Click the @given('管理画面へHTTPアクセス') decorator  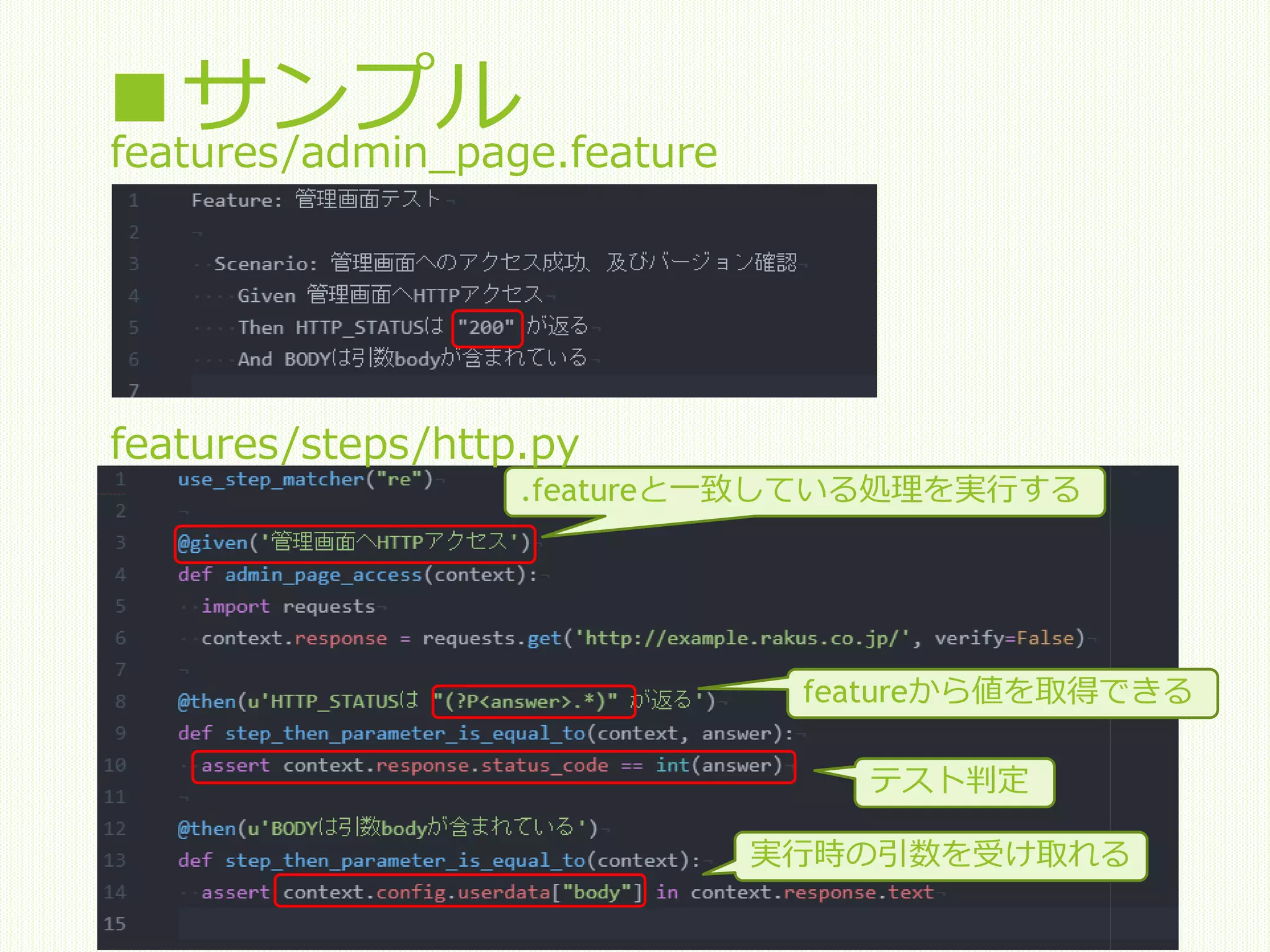pos(354,542)
